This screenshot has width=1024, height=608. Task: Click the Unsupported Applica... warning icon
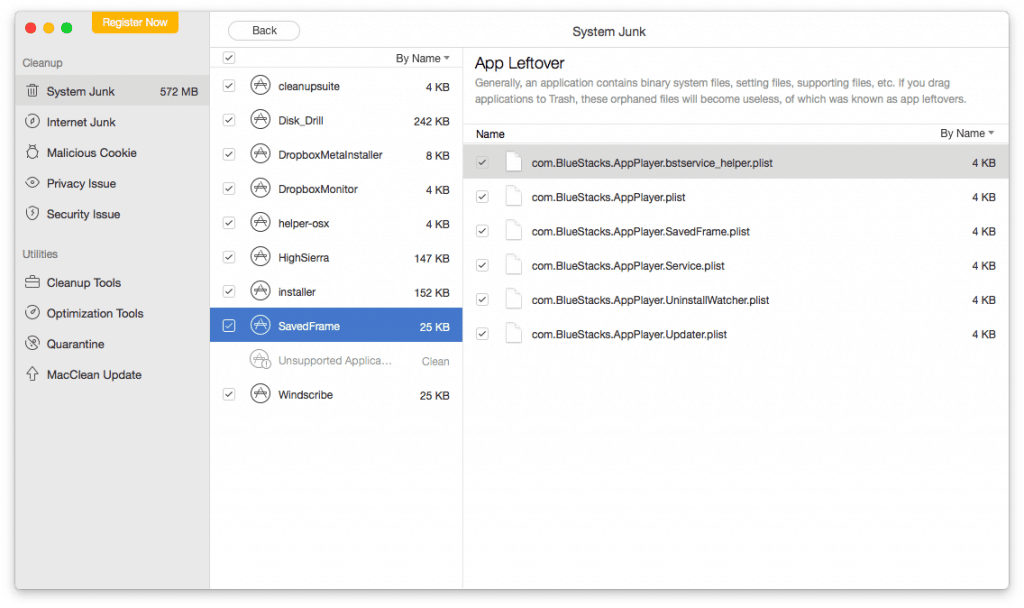point(261,360)
